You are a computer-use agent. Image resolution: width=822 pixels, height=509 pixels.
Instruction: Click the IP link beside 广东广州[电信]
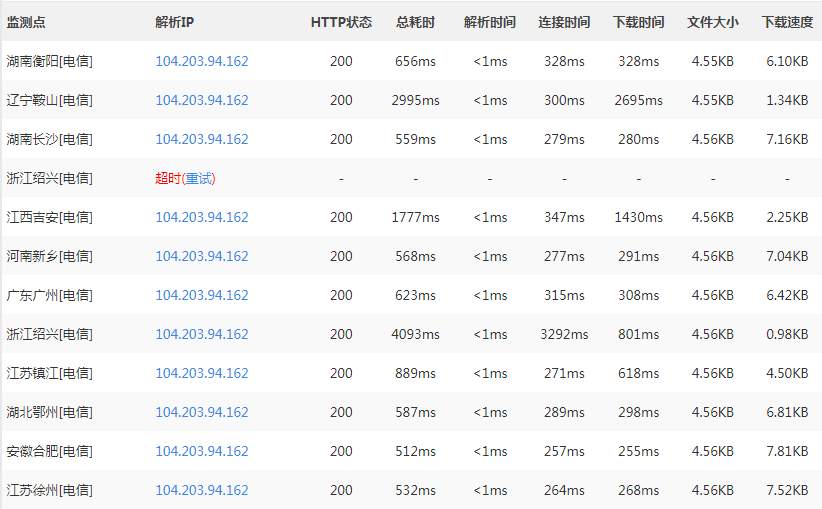(x=202, y=296)
